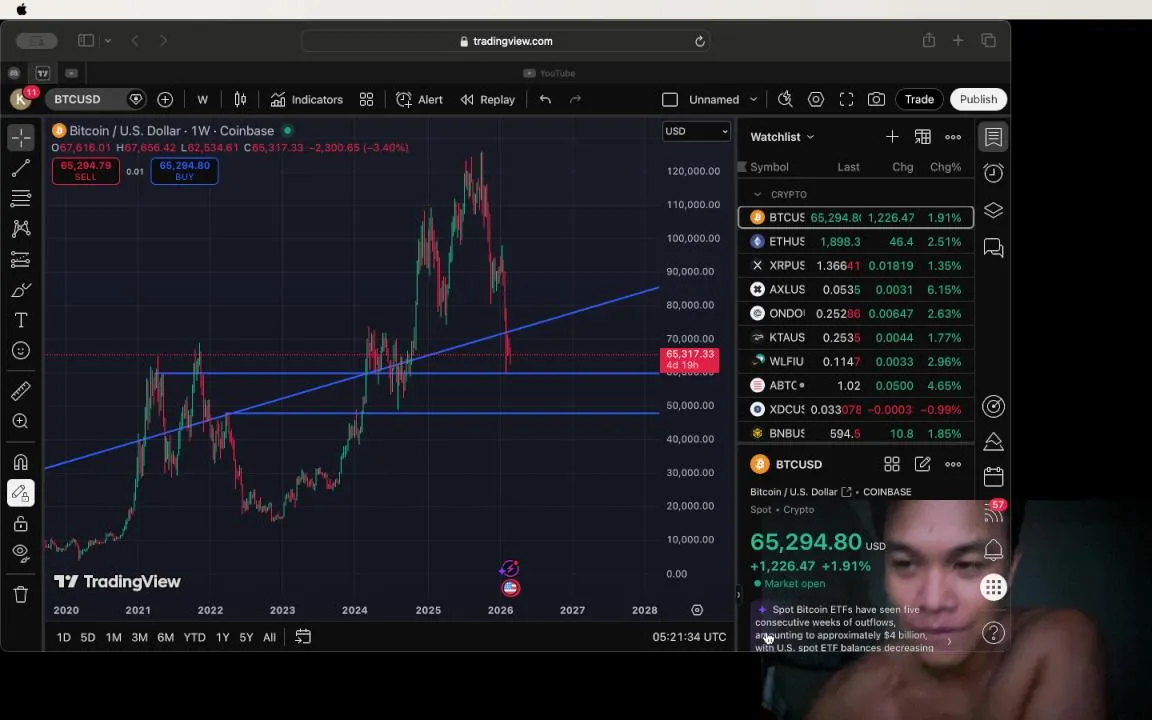Open the calendar sidebar icon

click(x=993, y=477)
